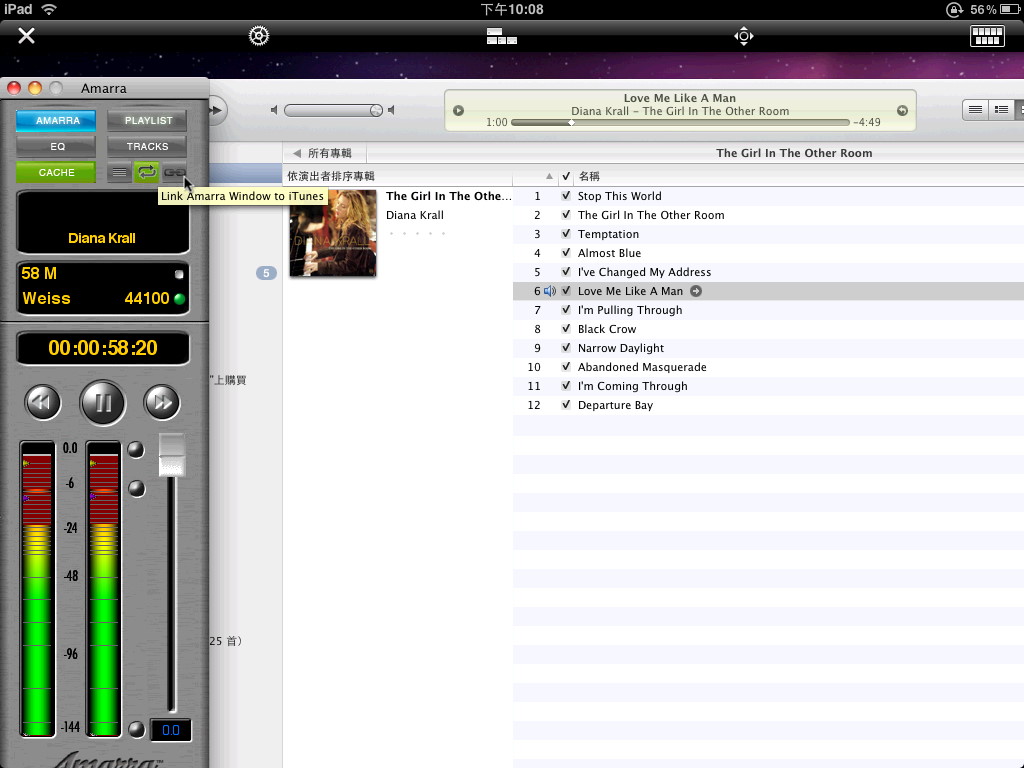
Task: Pause playback in Amarra
Action: tap(103, 402)
